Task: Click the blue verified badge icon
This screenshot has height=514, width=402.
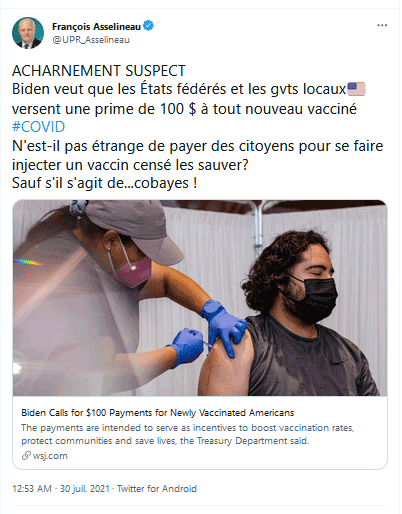Action: click(x=148, y=26)
